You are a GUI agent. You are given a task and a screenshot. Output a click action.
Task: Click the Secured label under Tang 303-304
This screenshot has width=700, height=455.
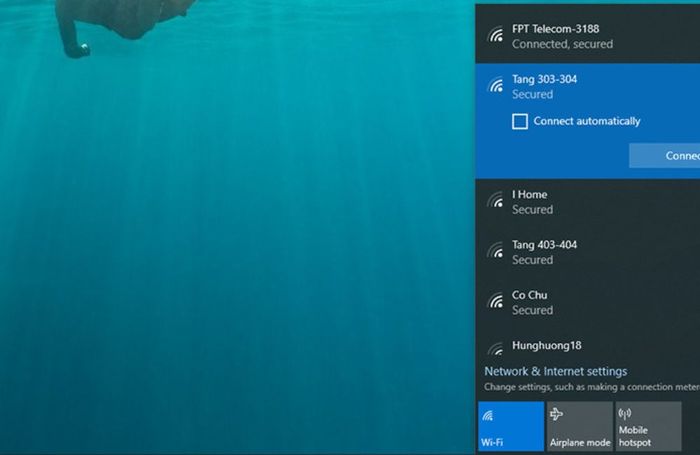[x=532, y=95]
